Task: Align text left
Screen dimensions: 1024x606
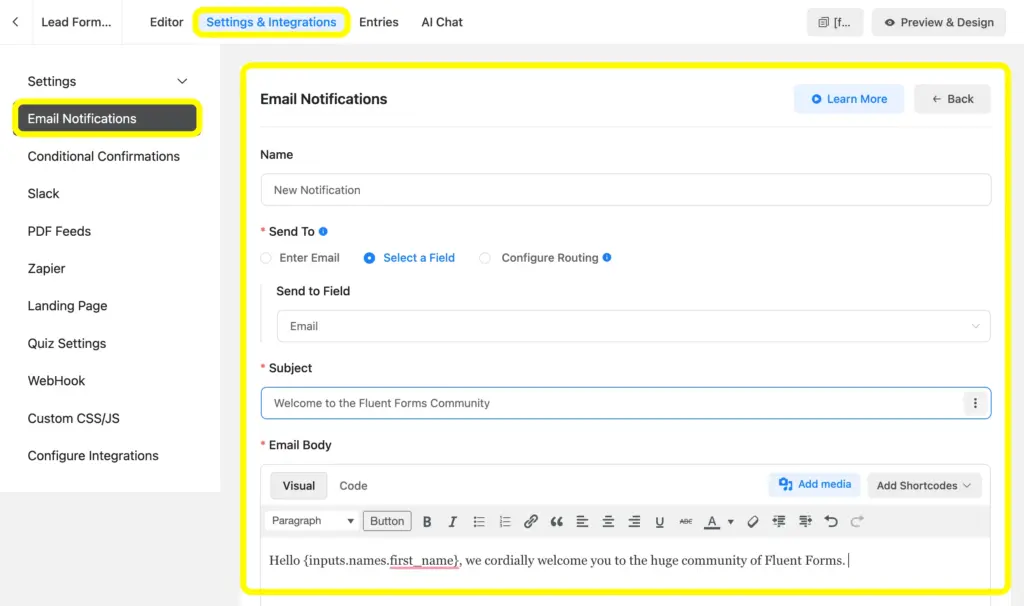Action: pyautogui.click(x=582, y=521)
